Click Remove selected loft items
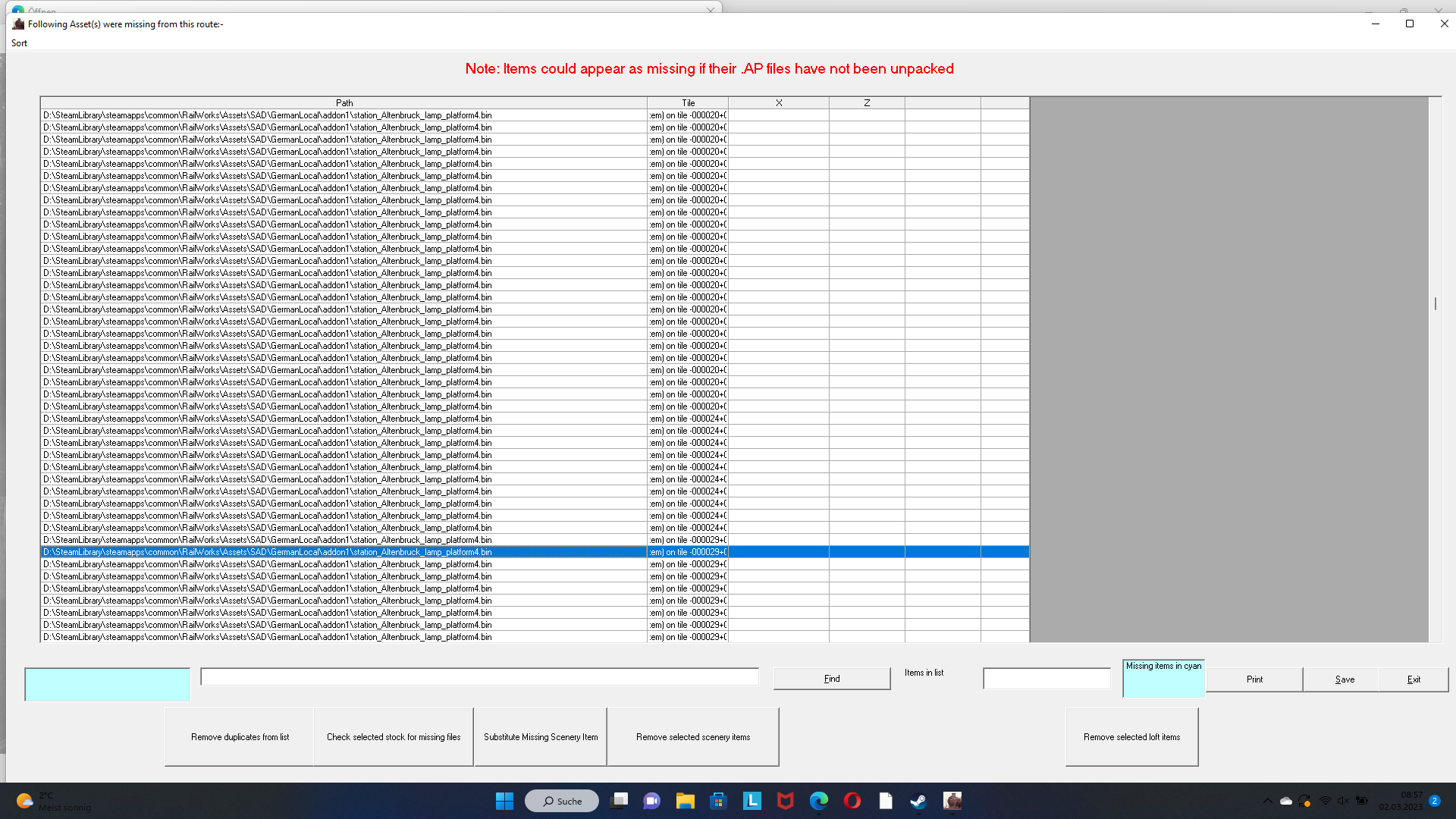Image resolution: width=1456 pixels, height=819 pixels. coord(1131,737)
